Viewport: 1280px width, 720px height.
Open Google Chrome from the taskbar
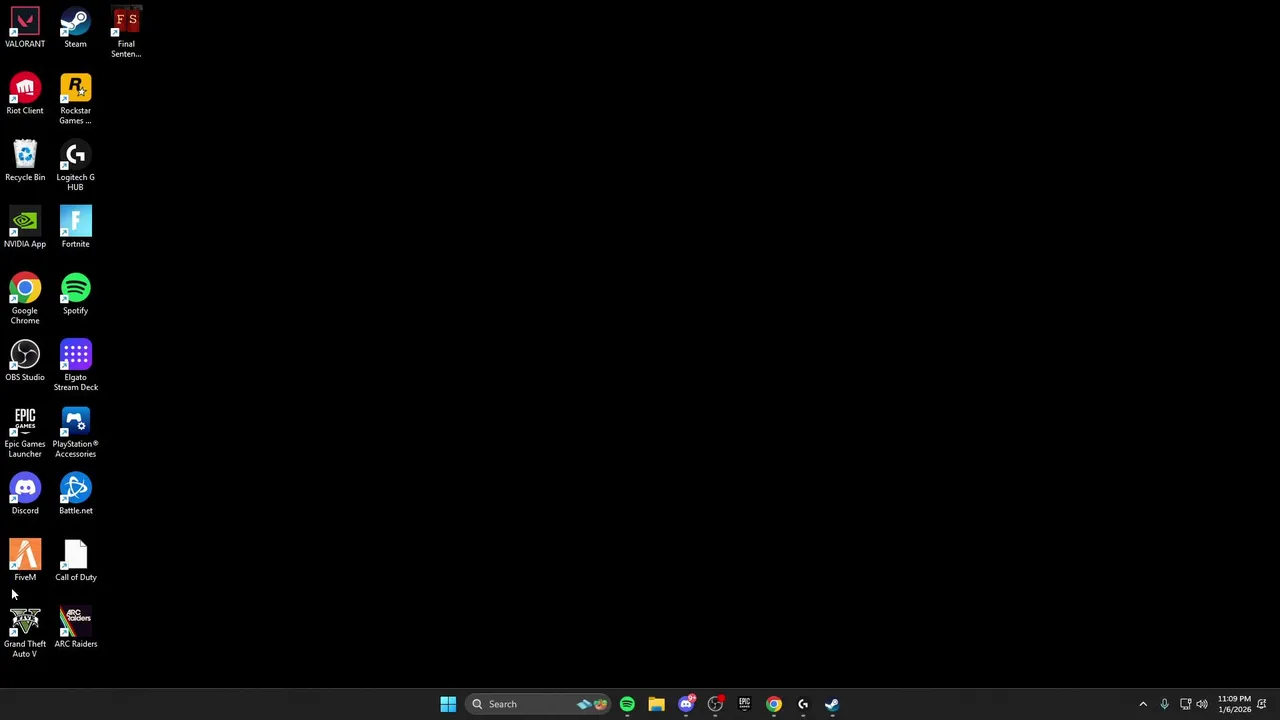[774, 704]
